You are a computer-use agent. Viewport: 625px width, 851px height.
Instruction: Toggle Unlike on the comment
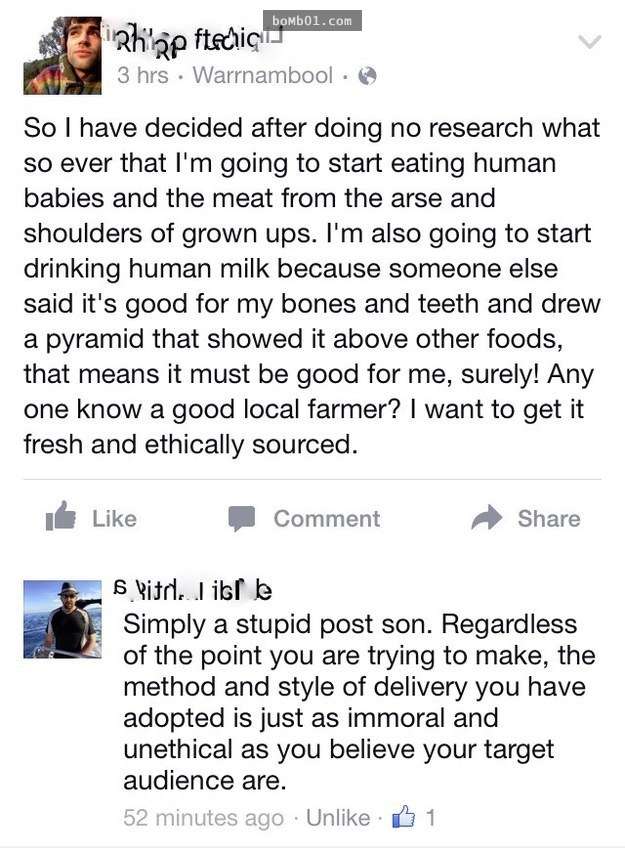[338, 817]
